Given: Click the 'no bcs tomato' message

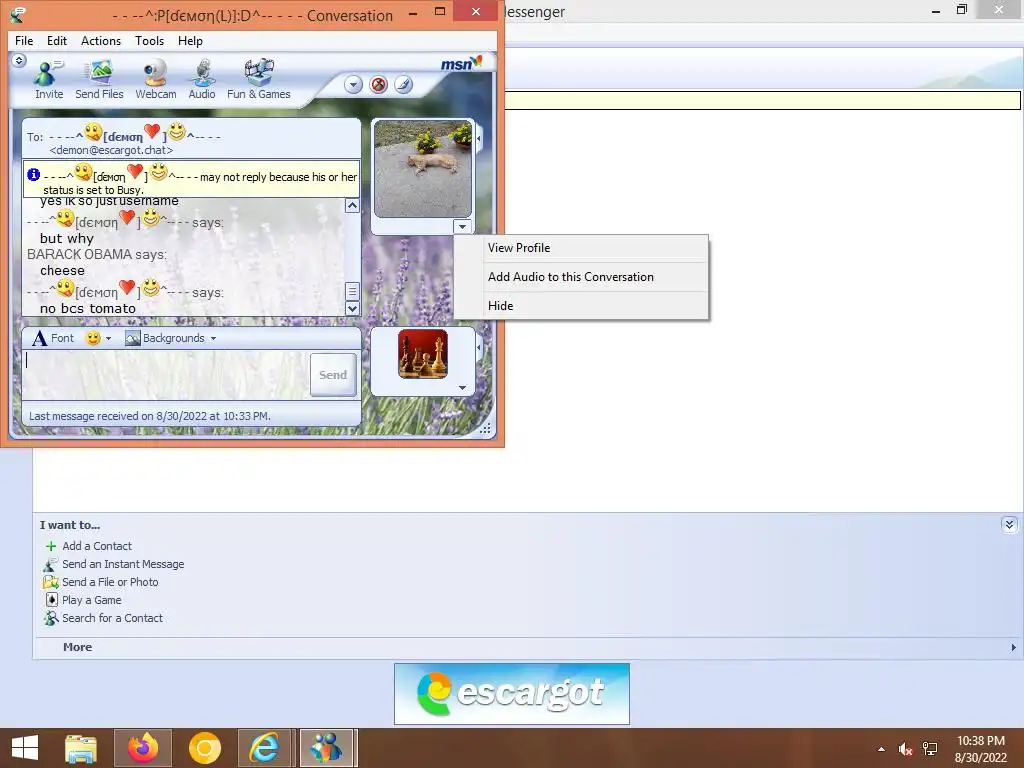Looking at the screenshot, I should [88, 308].
